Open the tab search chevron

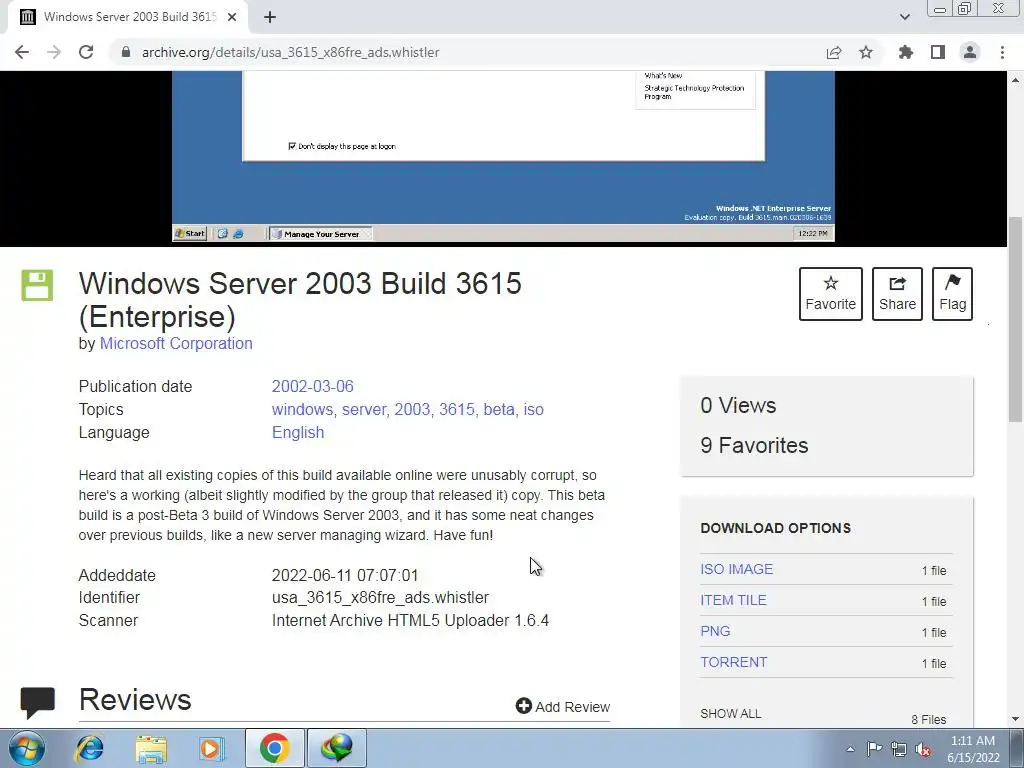[904, 17]
